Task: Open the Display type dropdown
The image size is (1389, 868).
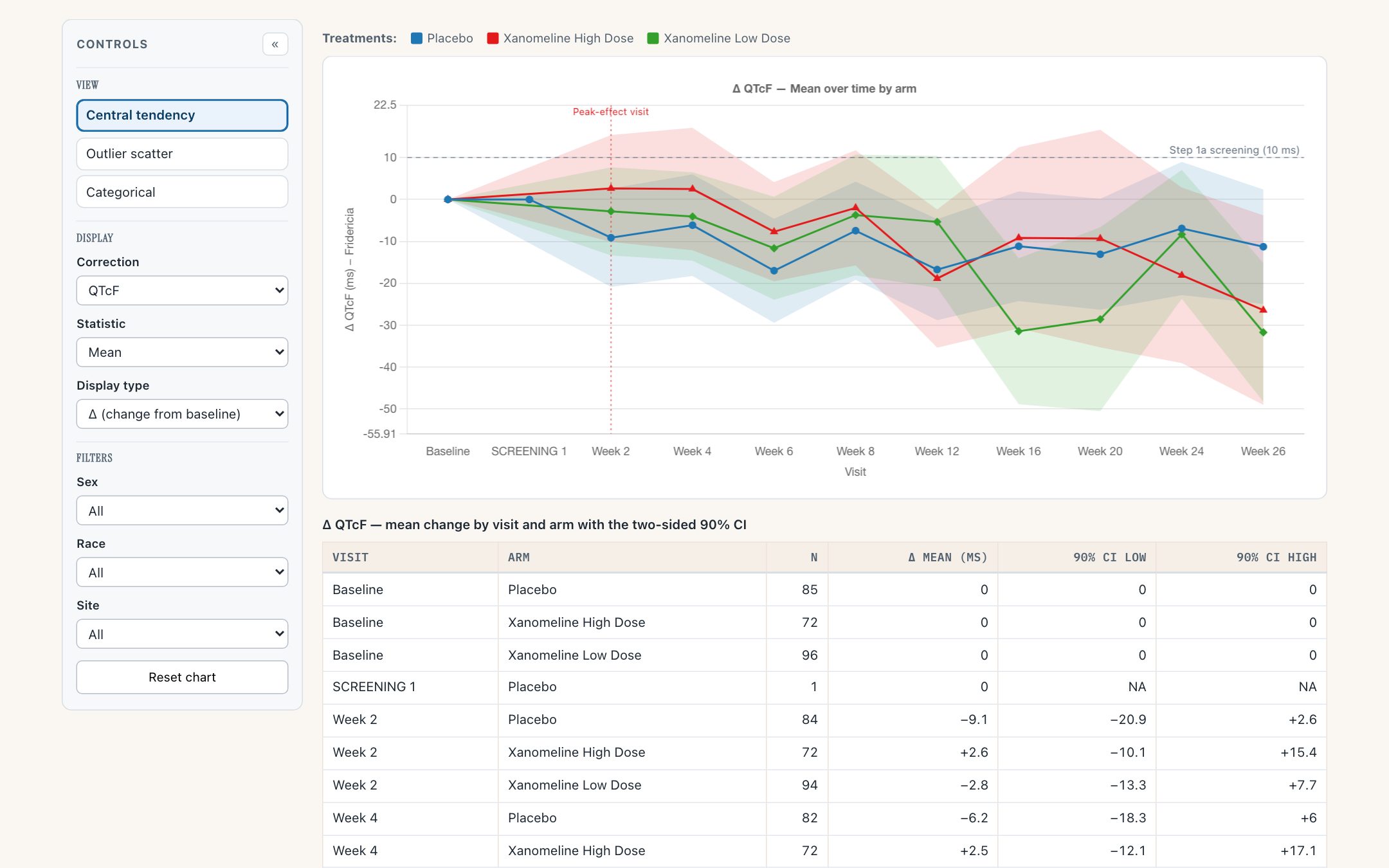Action: (x=182, y=414)
